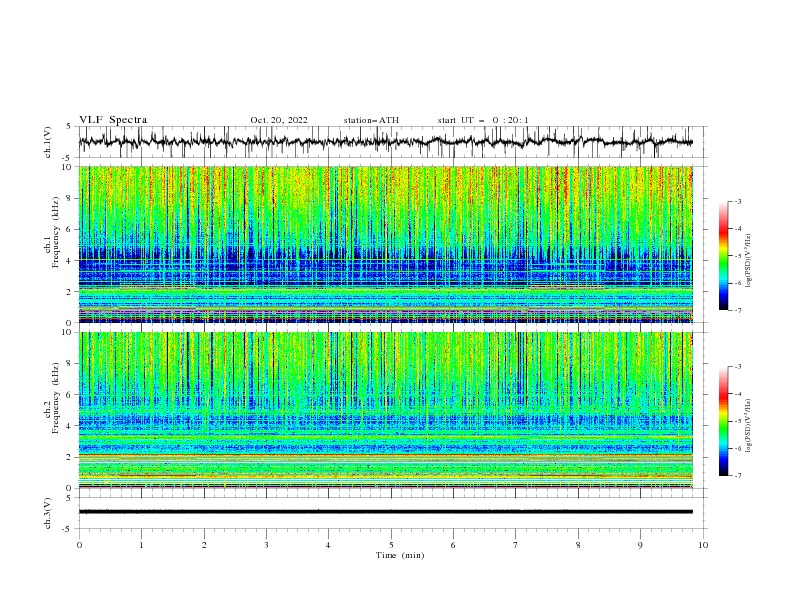The width and height of the screenshot is (792, 612).
Task: Click the '5' voltage tick on ch.1(V) axis
Action: pyautogui.click(x=69, y=127)
